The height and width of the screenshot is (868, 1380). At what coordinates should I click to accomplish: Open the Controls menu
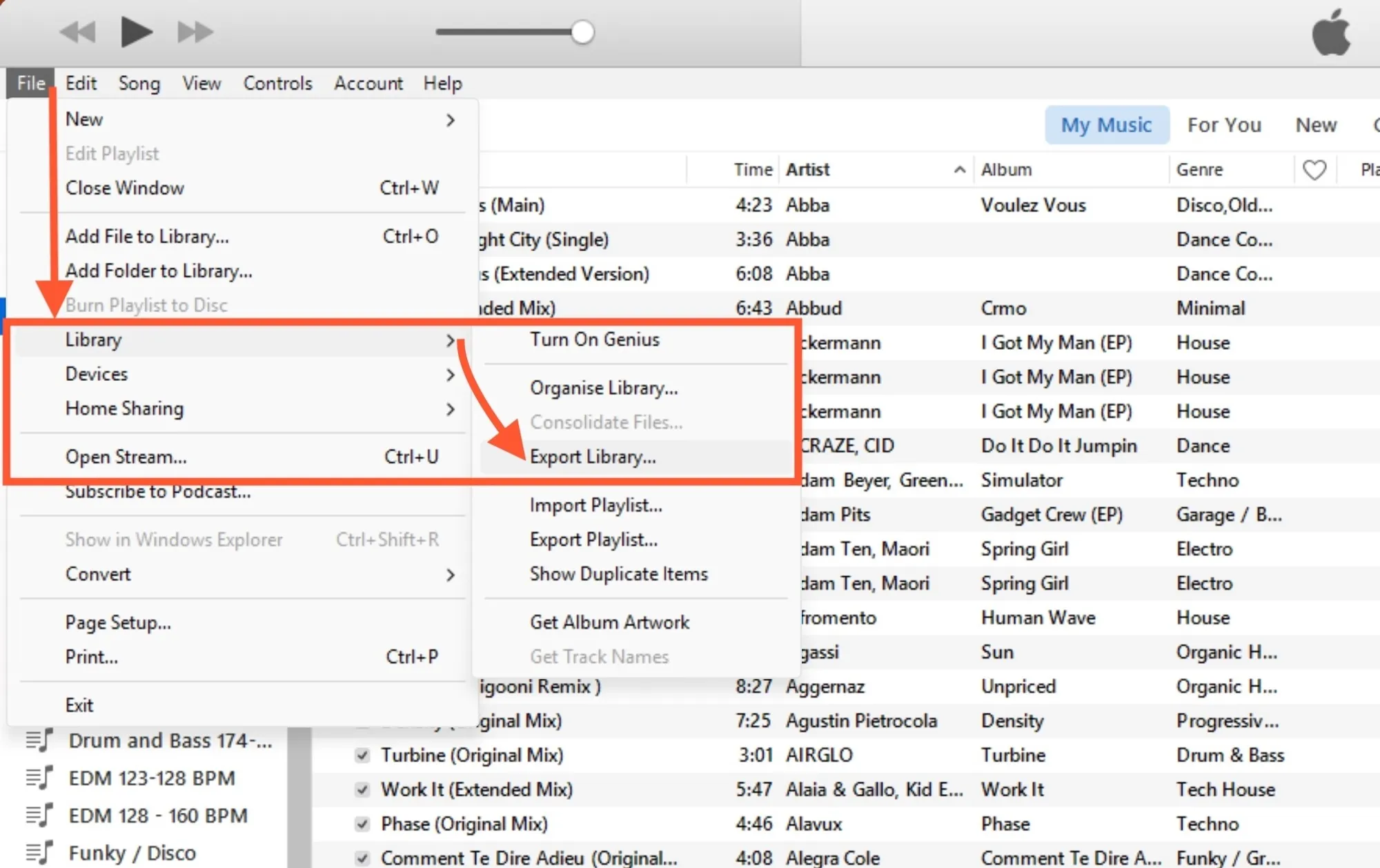[277, 83]
